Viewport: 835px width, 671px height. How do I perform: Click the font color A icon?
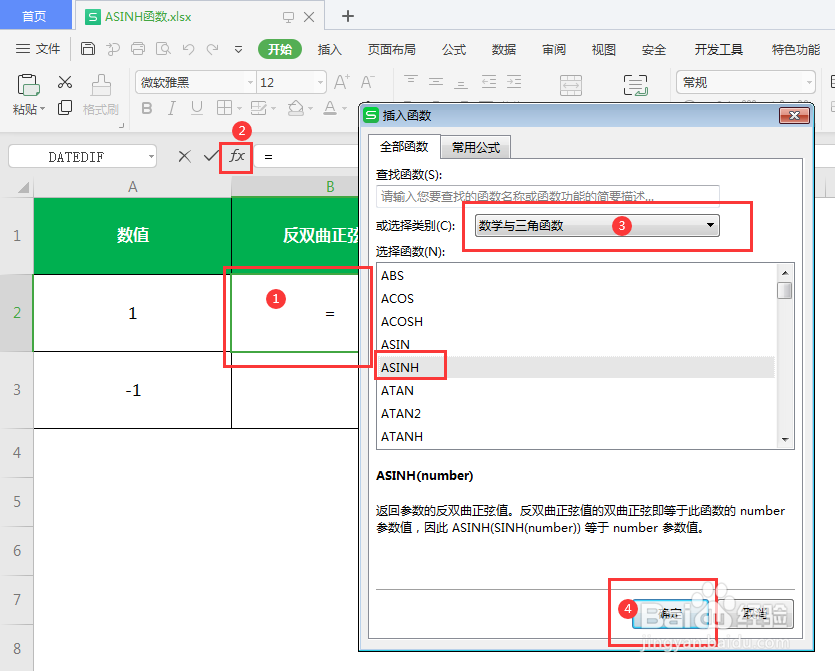tap(330, 108)
